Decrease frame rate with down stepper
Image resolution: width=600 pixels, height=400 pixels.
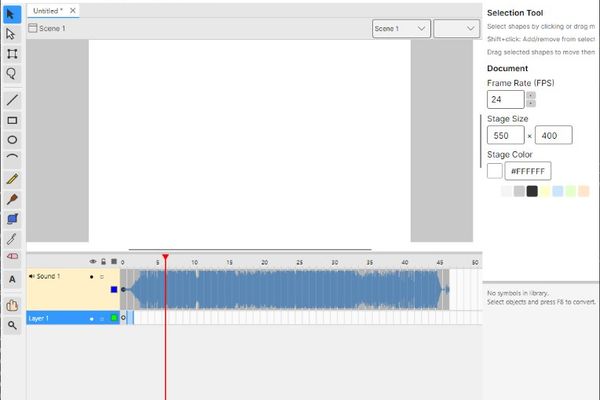pos(531,103)
